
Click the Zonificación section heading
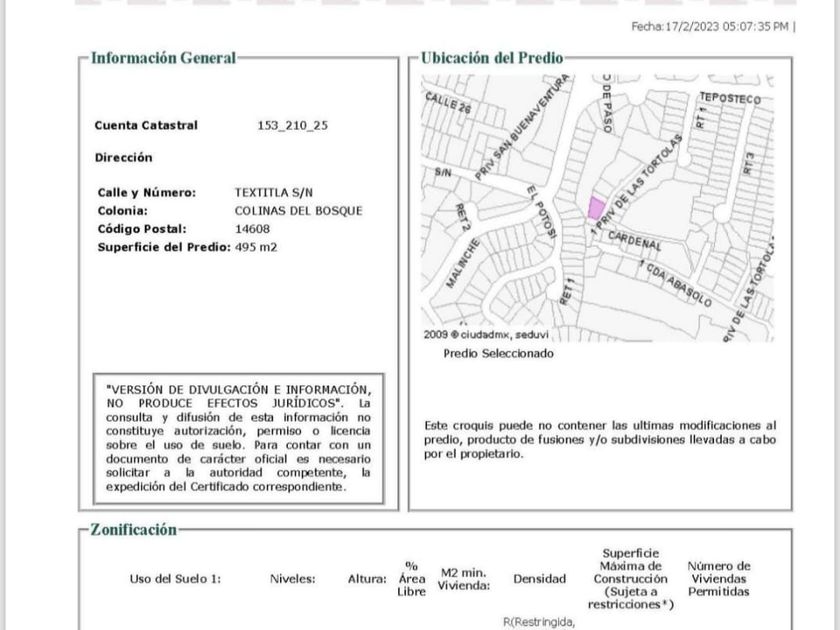click(133, 530)
